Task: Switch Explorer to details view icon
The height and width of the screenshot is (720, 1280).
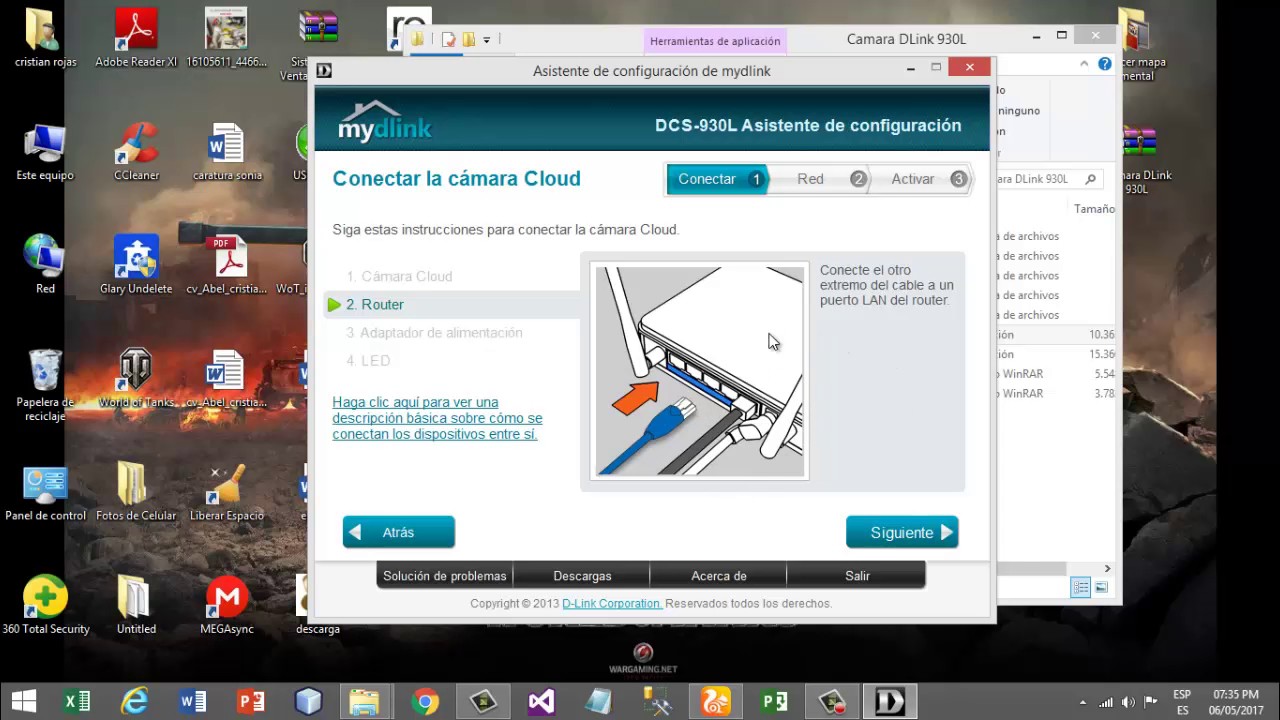Action: (x=1080, y=588)
